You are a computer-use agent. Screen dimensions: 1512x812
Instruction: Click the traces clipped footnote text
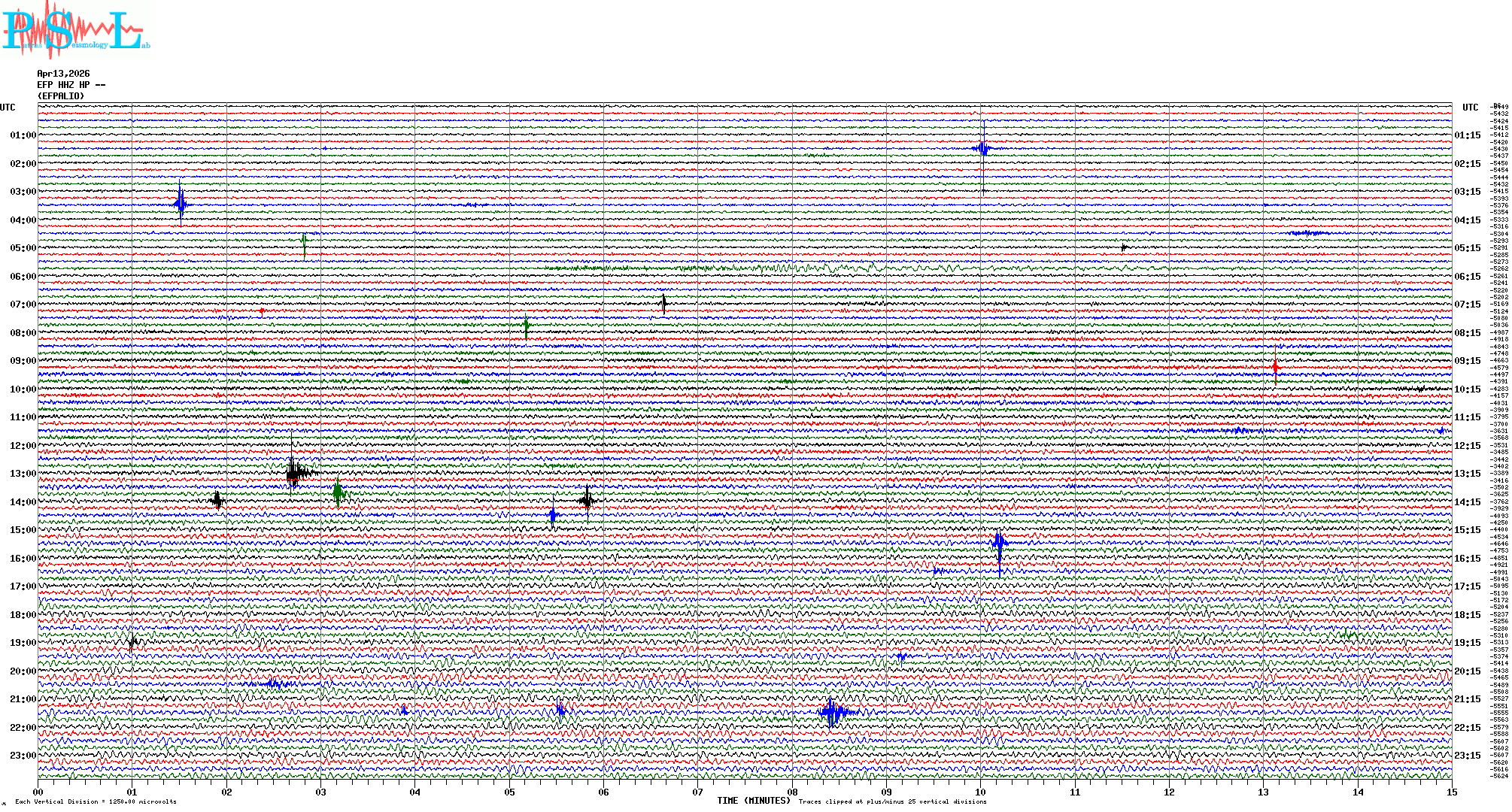pyautogui.click(x=892, y=801)
